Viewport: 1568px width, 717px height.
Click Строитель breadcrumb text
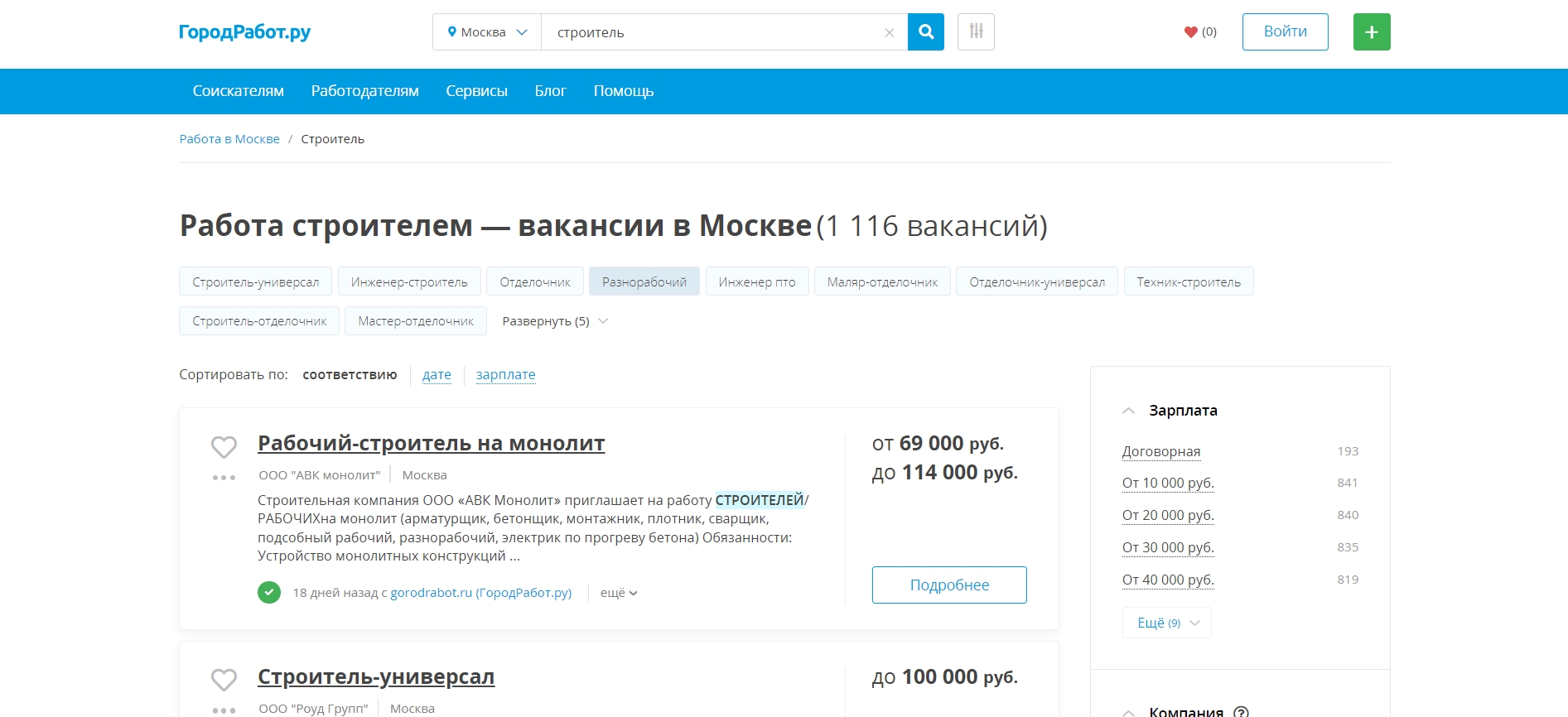332,139
